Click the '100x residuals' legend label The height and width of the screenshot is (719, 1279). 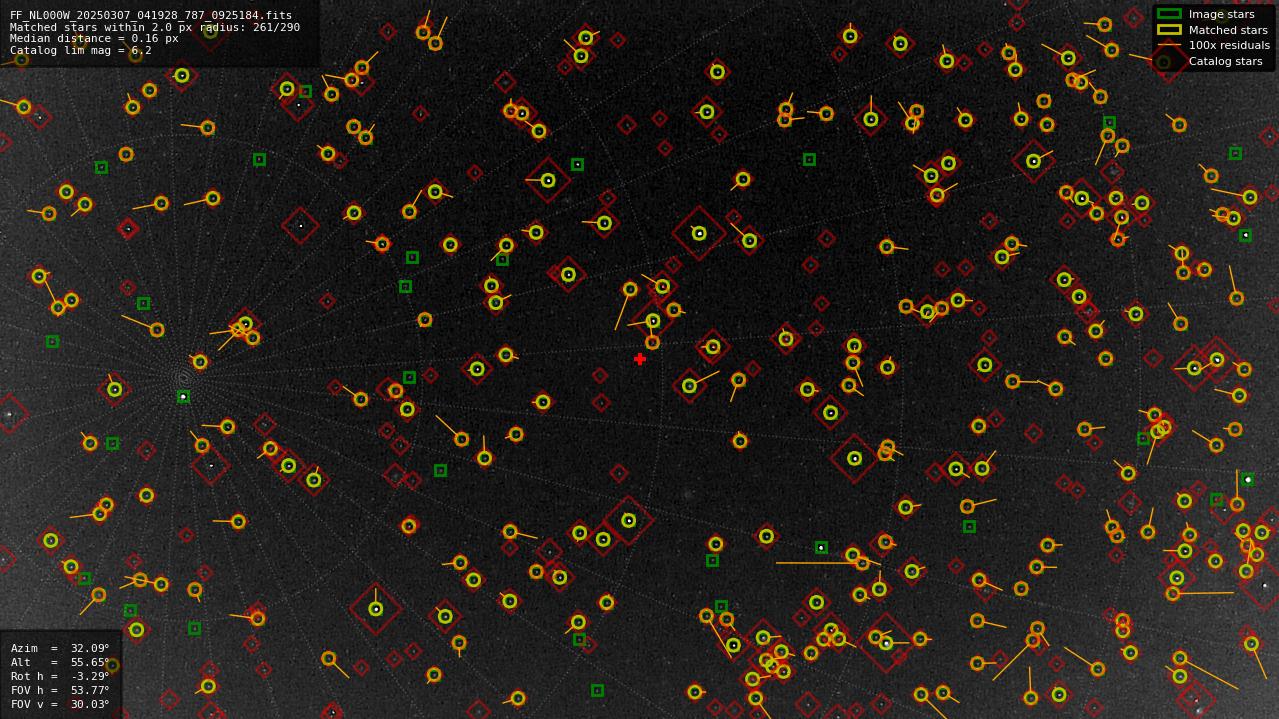[x=1229, y=45]
